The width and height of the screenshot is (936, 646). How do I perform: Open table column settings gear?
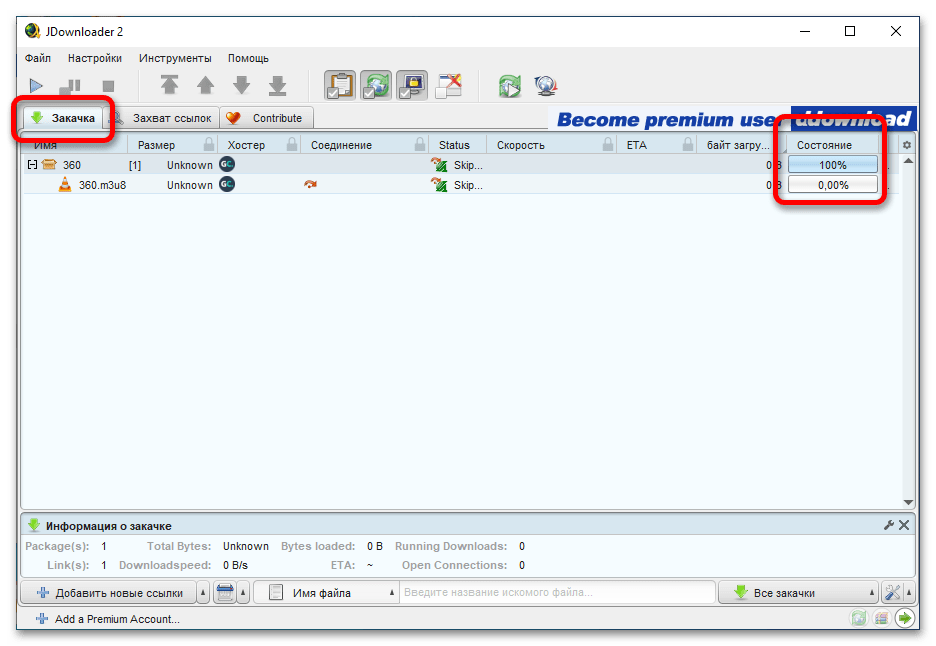pos(907,145)
